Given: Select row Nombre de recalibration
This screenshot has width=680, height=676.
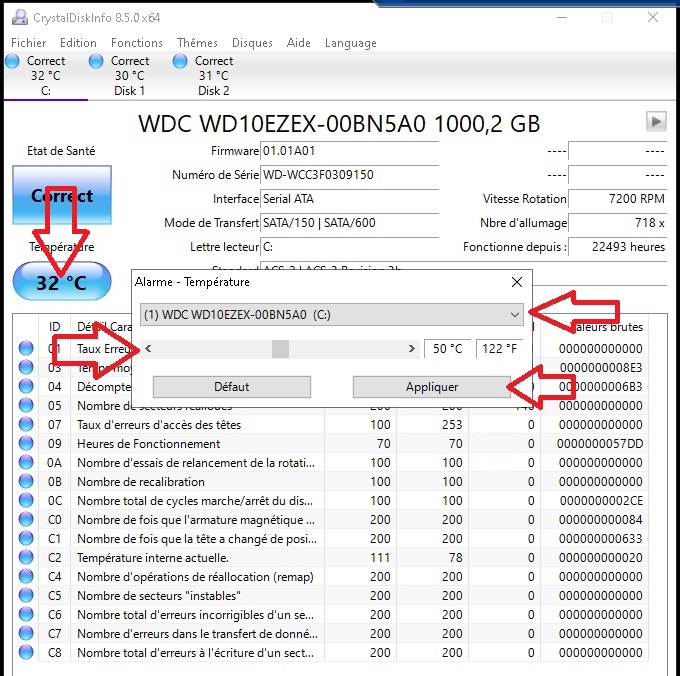Looking at the screenshot, I should click(x=333, y=481).
